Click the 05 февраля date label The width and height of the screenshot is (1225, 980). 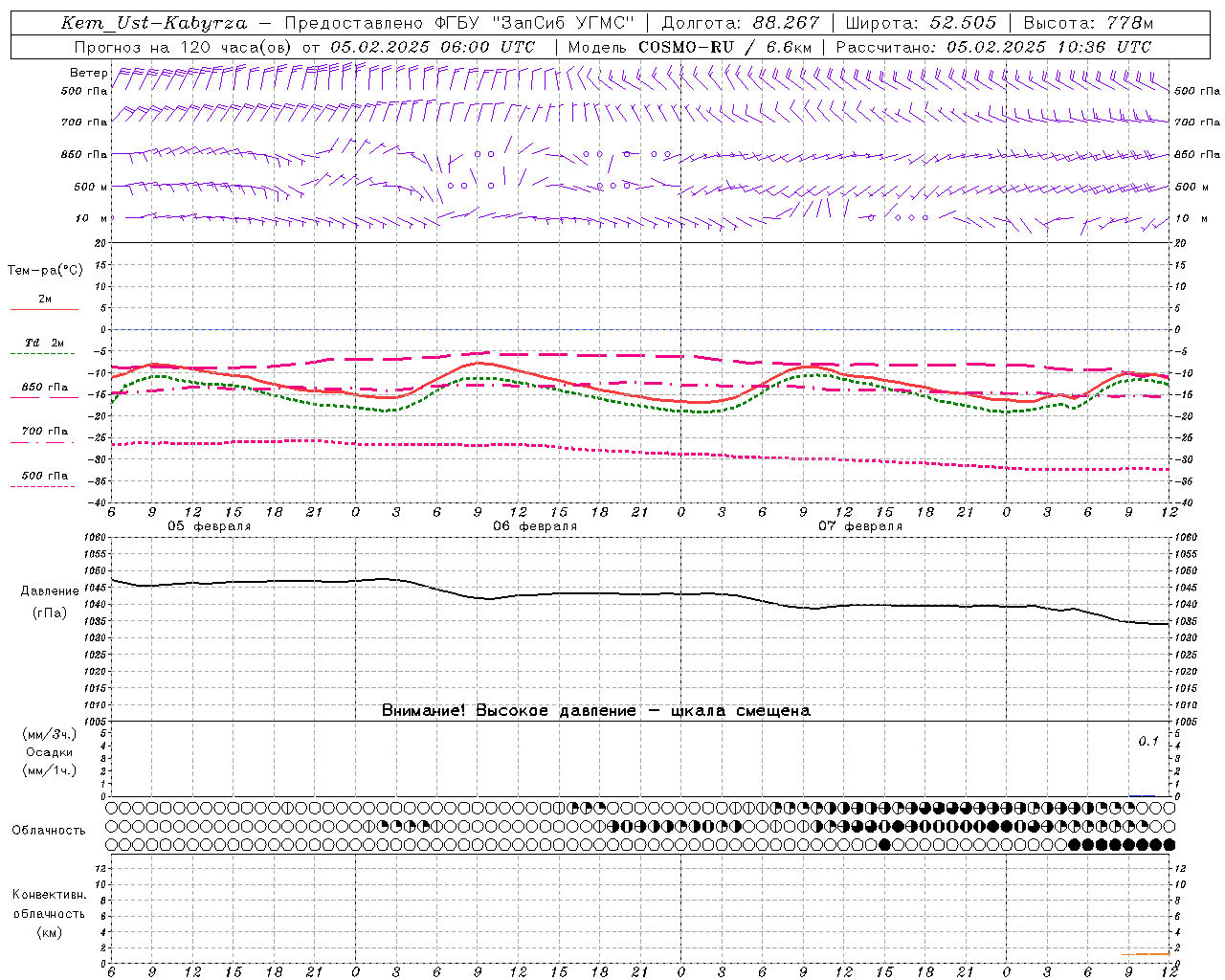pyautogui.click(x=210, y=526)
